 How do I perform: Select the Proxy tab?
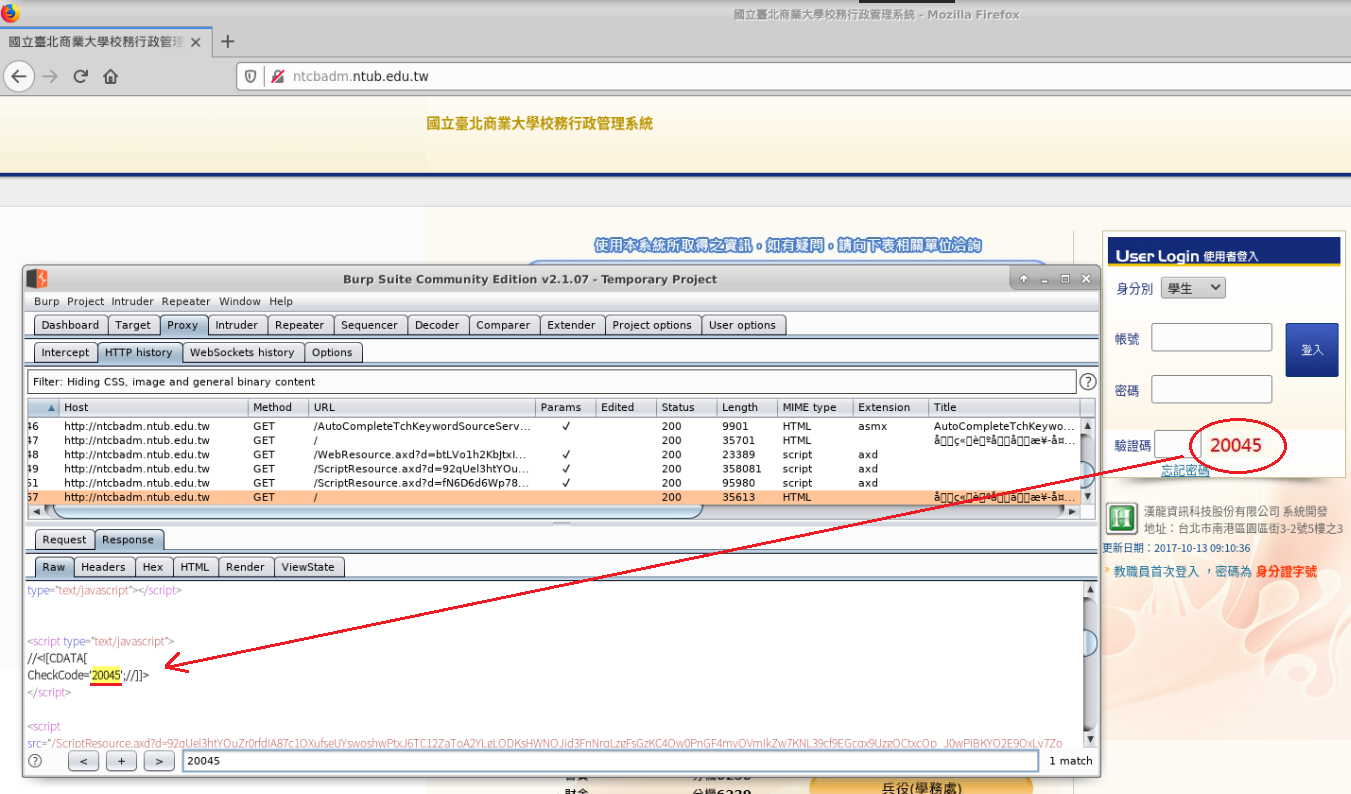coord(183,325)
